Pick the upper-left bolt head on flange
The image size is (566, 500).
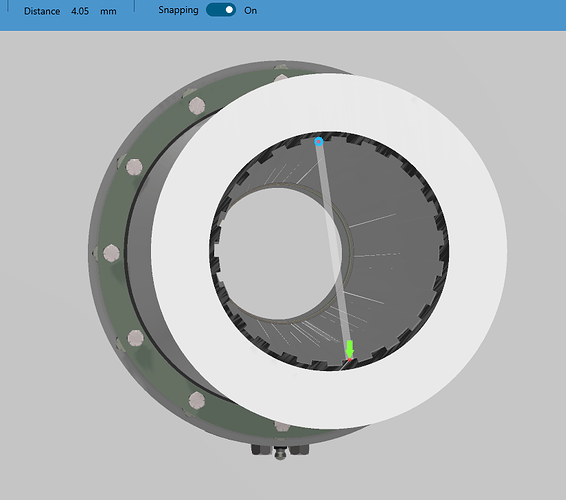pos(197,106)
